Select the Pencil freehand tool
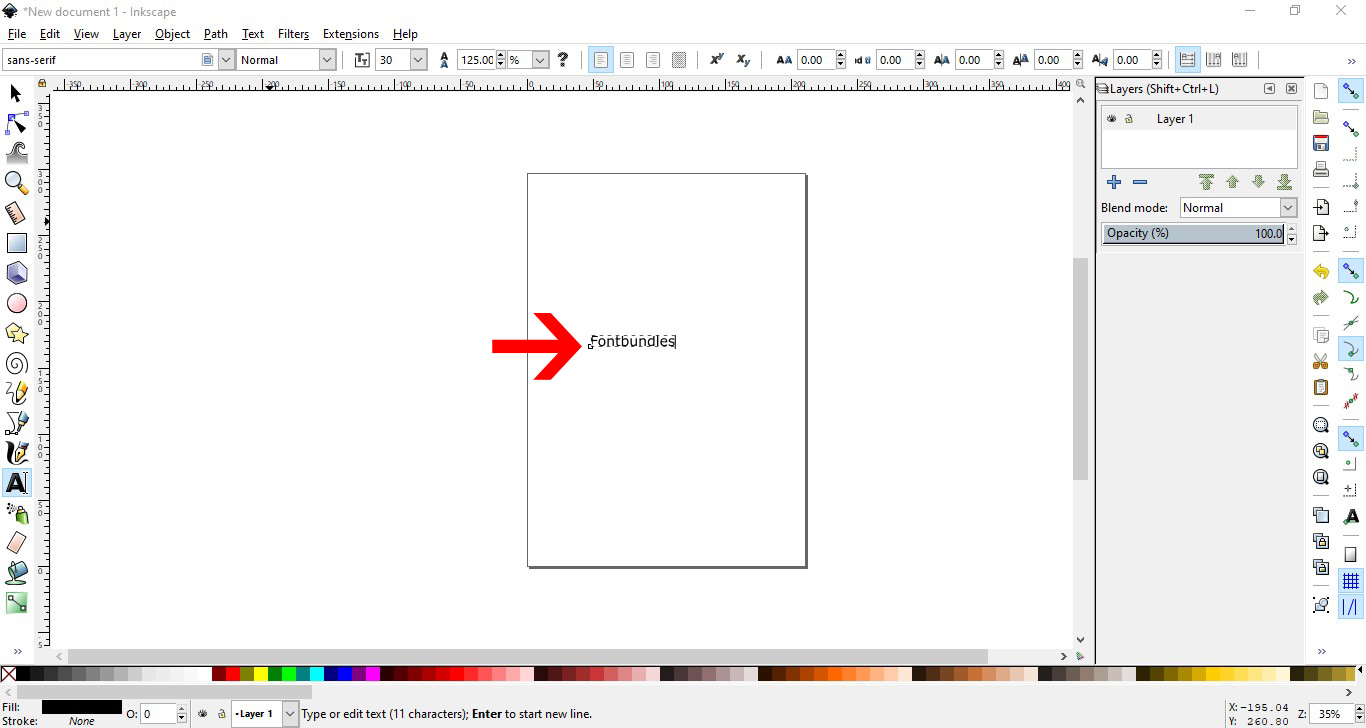Screen dimensions: 1366x728 [x=16, y=393]
